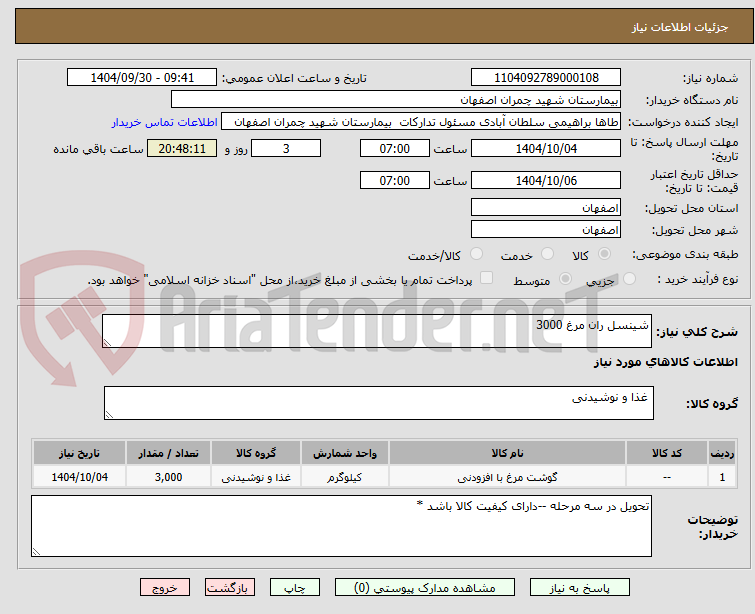Click the cell گوشت مرغ با افزودنی

pos(508,477)
